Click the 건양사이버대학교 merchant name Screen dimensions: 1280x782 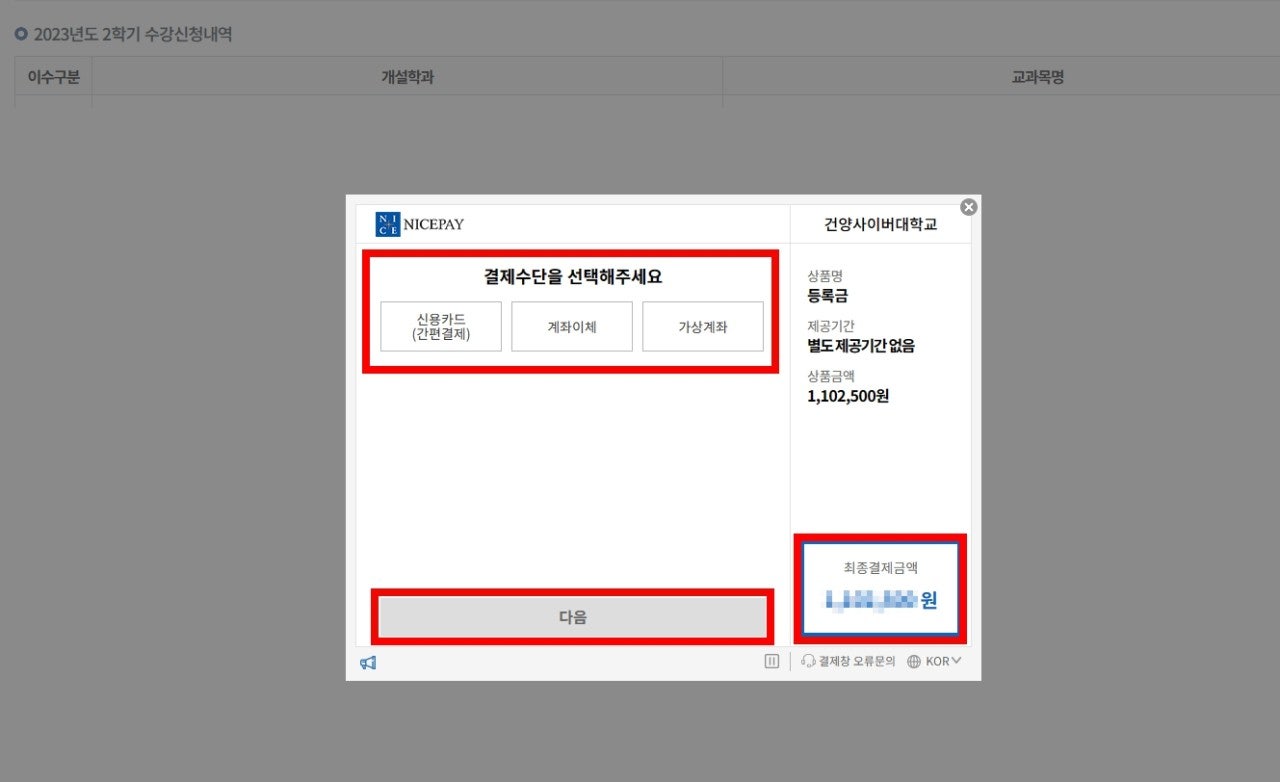(880, 225)
